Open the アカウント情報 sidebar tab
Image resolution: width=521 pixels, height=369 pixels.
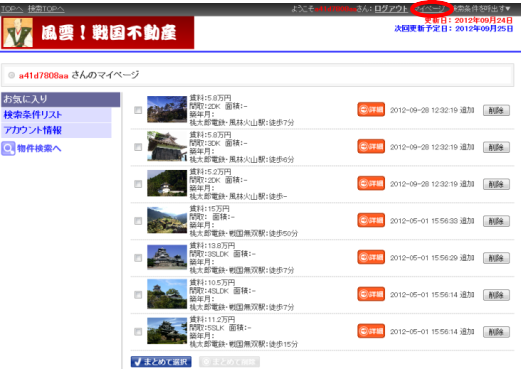click(56, 130)
